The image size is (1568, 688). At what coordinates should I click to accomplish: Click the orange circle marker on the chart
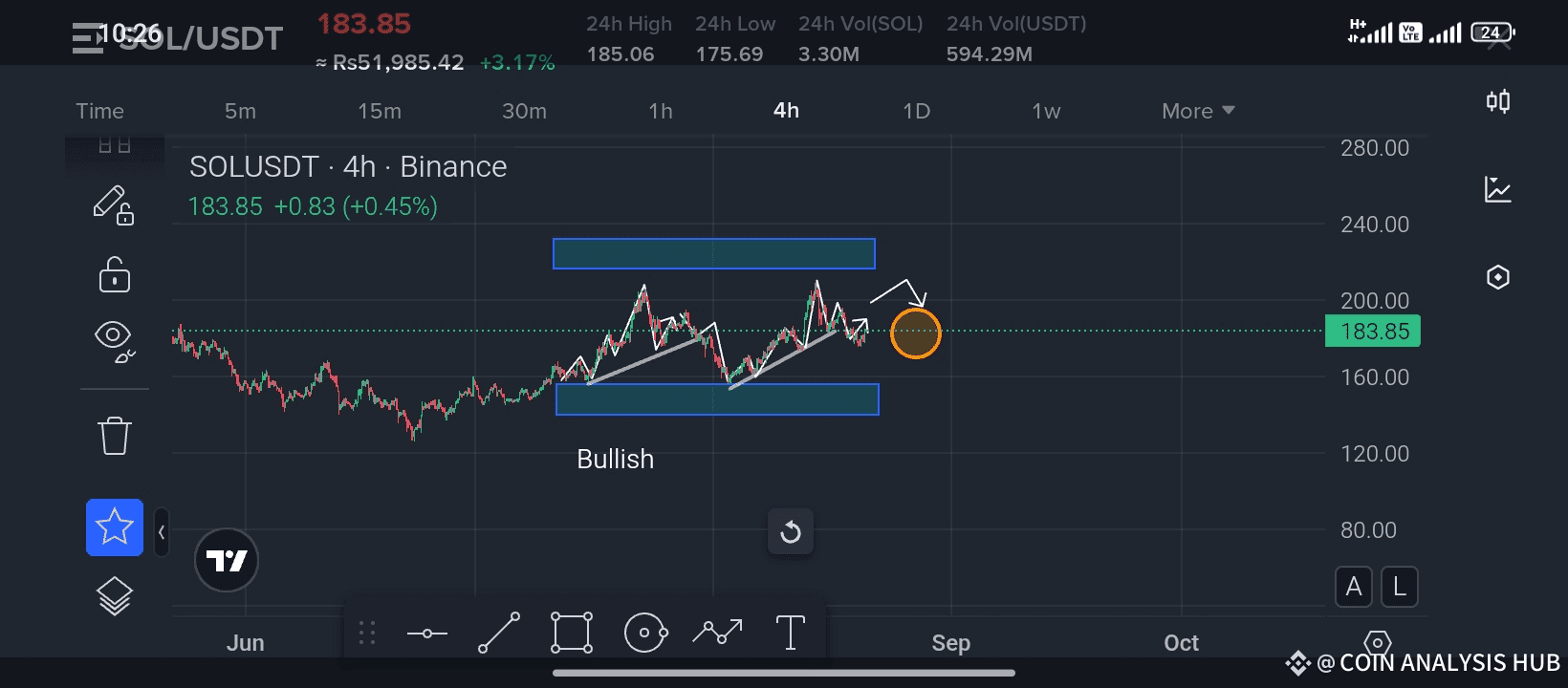(x=916, y=333)
